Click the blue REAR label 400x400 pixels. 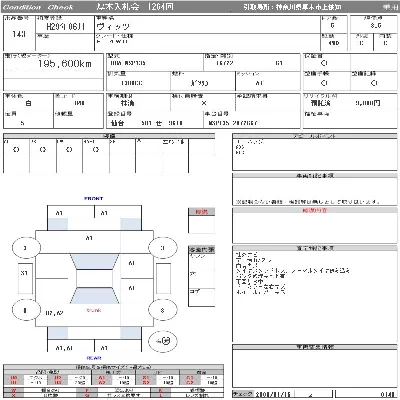(x=94, y=358)
